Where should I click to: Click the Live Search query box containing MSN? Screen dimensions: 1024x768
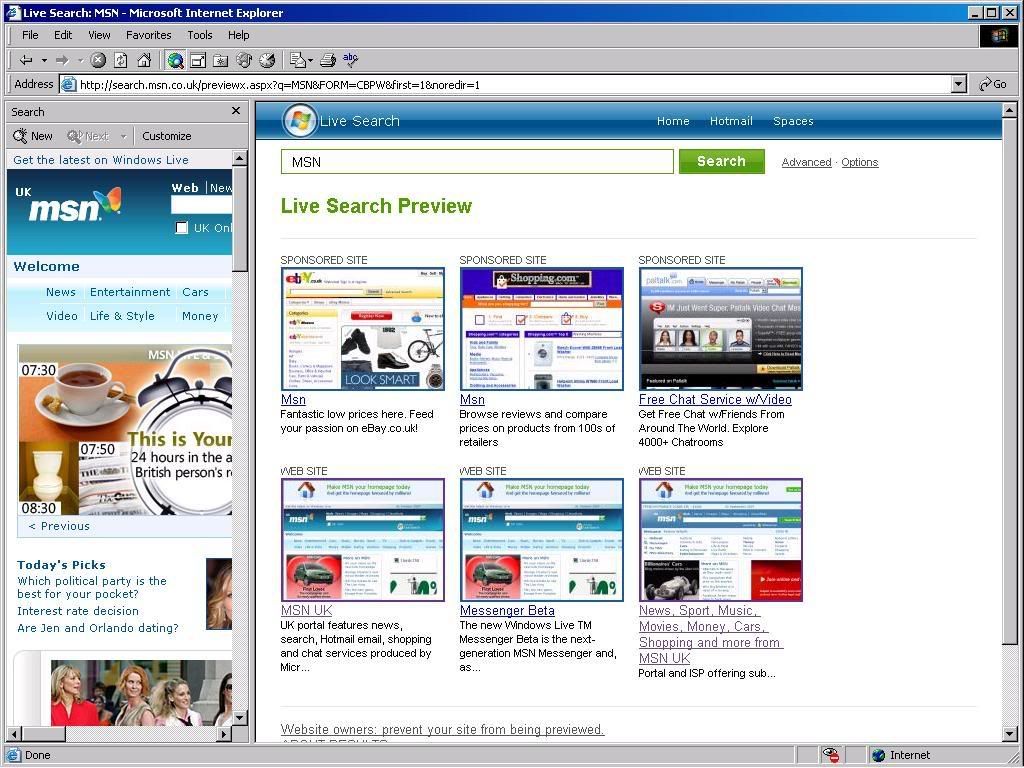(x=477, y=161)
